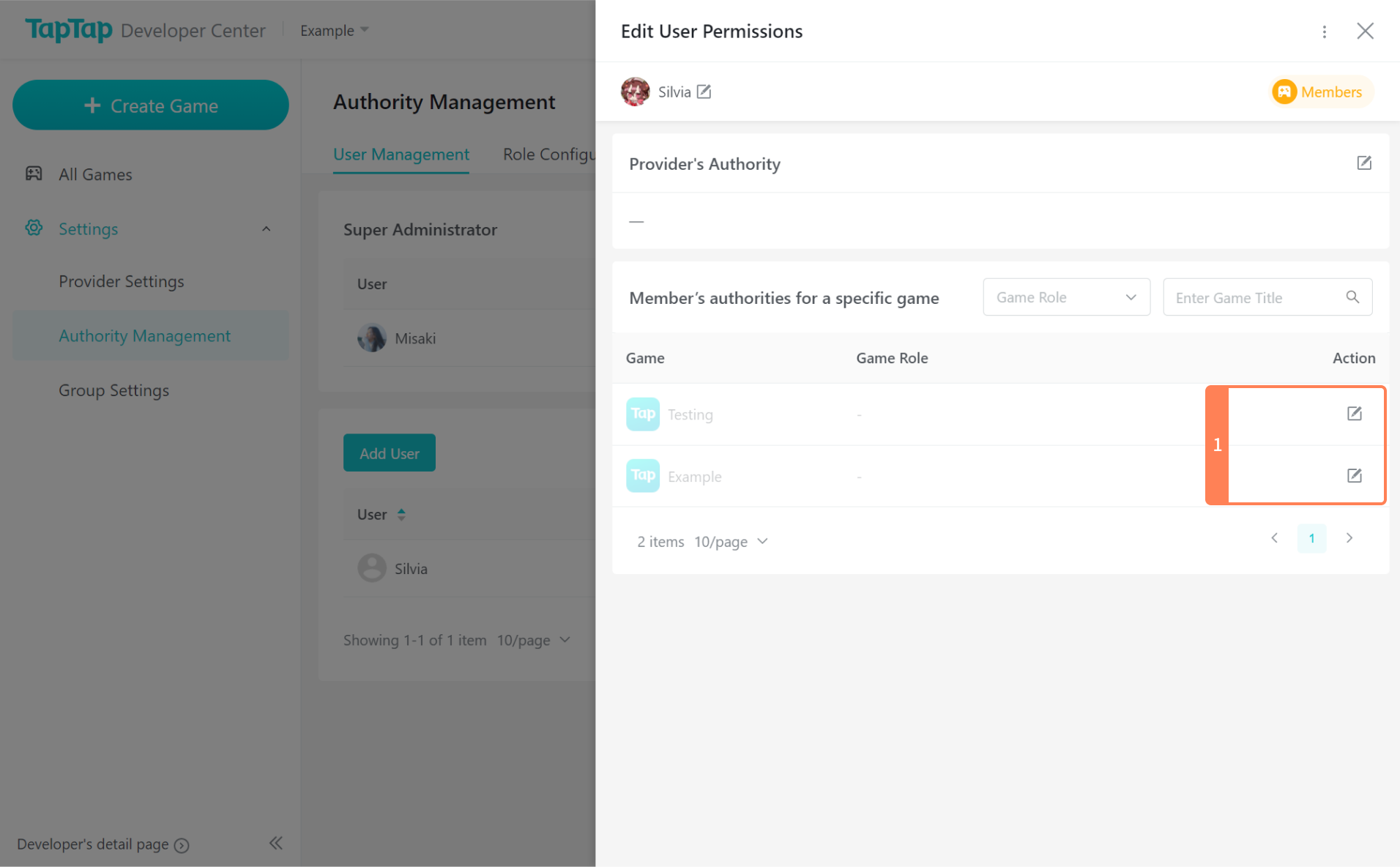Open the Game Role dropdown

tap(1065, 297)
